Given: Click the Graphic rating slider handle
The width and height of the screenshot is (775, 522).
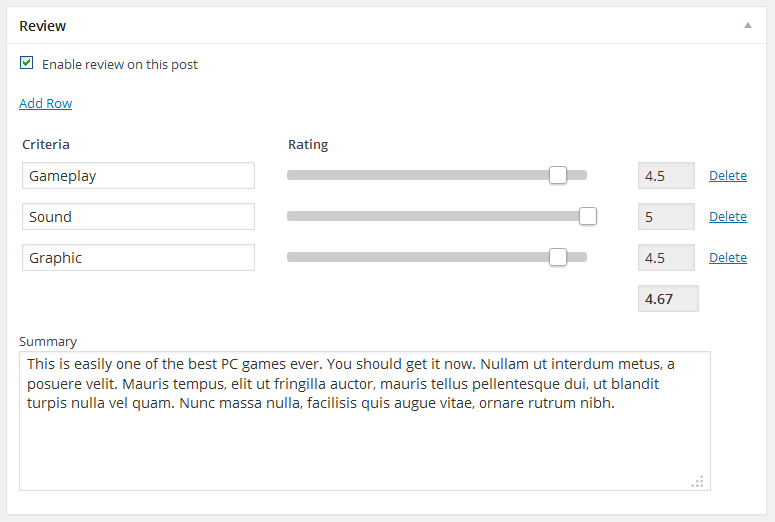Looking at the screenshot, I should [x=558, y=258].
